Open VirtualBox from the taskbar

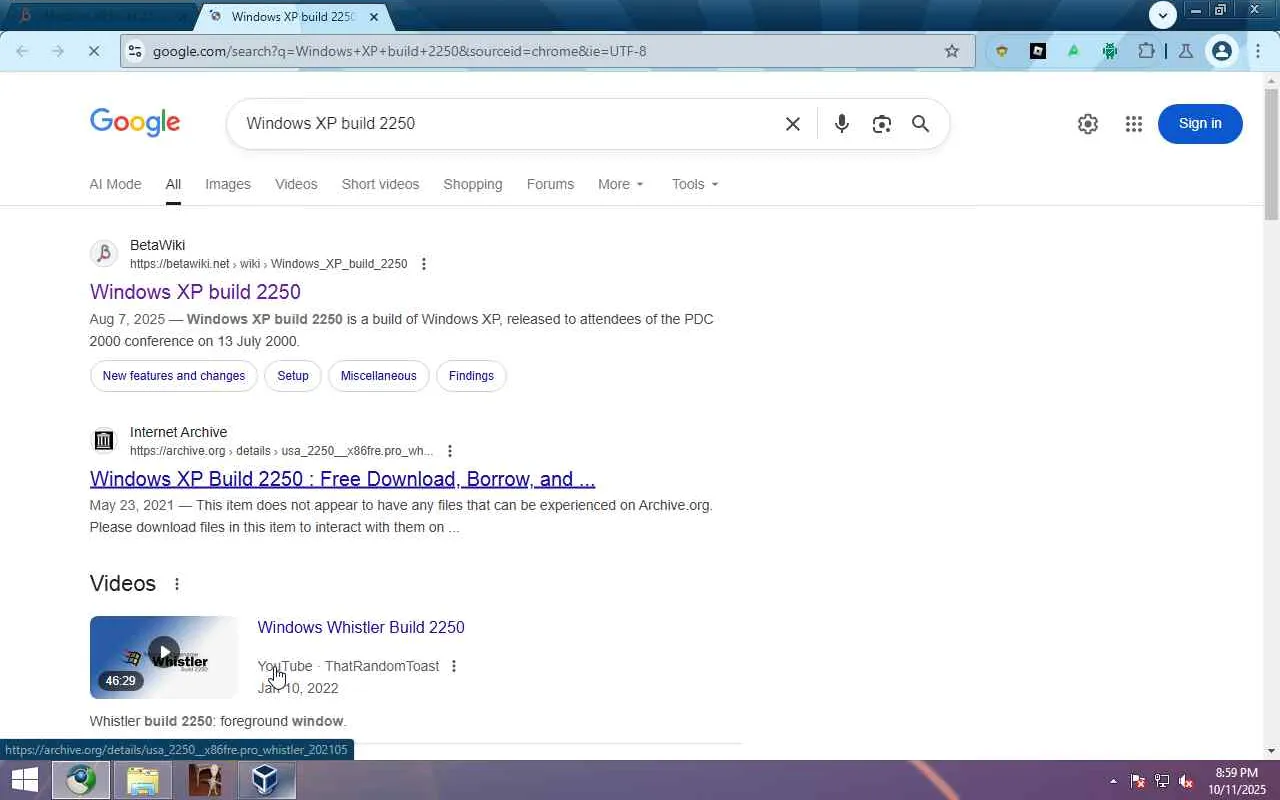pyautogui.click(x=265, y=780)
